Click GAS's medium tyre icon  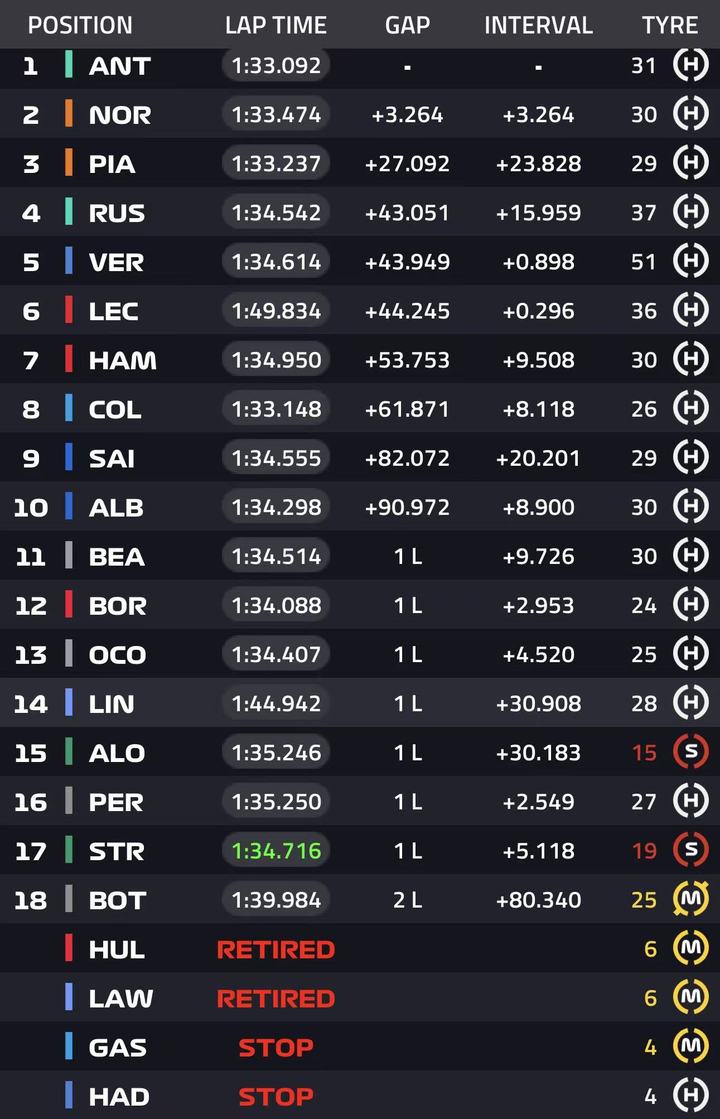pyautogui.click(x=691, y=1047)
